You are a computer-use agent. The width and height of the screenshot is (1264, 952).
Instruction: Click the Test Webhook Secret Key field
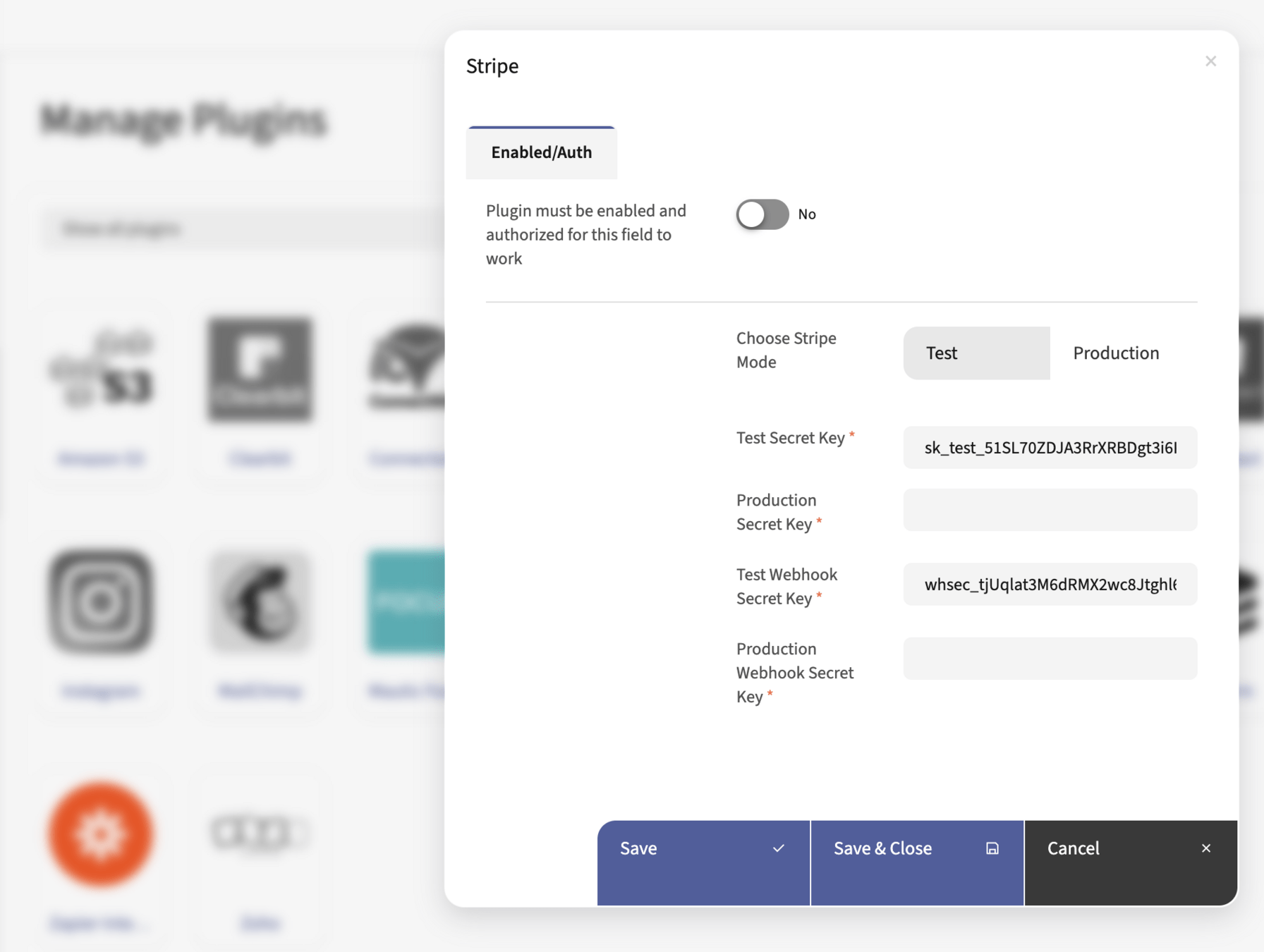pos(1050,584)
